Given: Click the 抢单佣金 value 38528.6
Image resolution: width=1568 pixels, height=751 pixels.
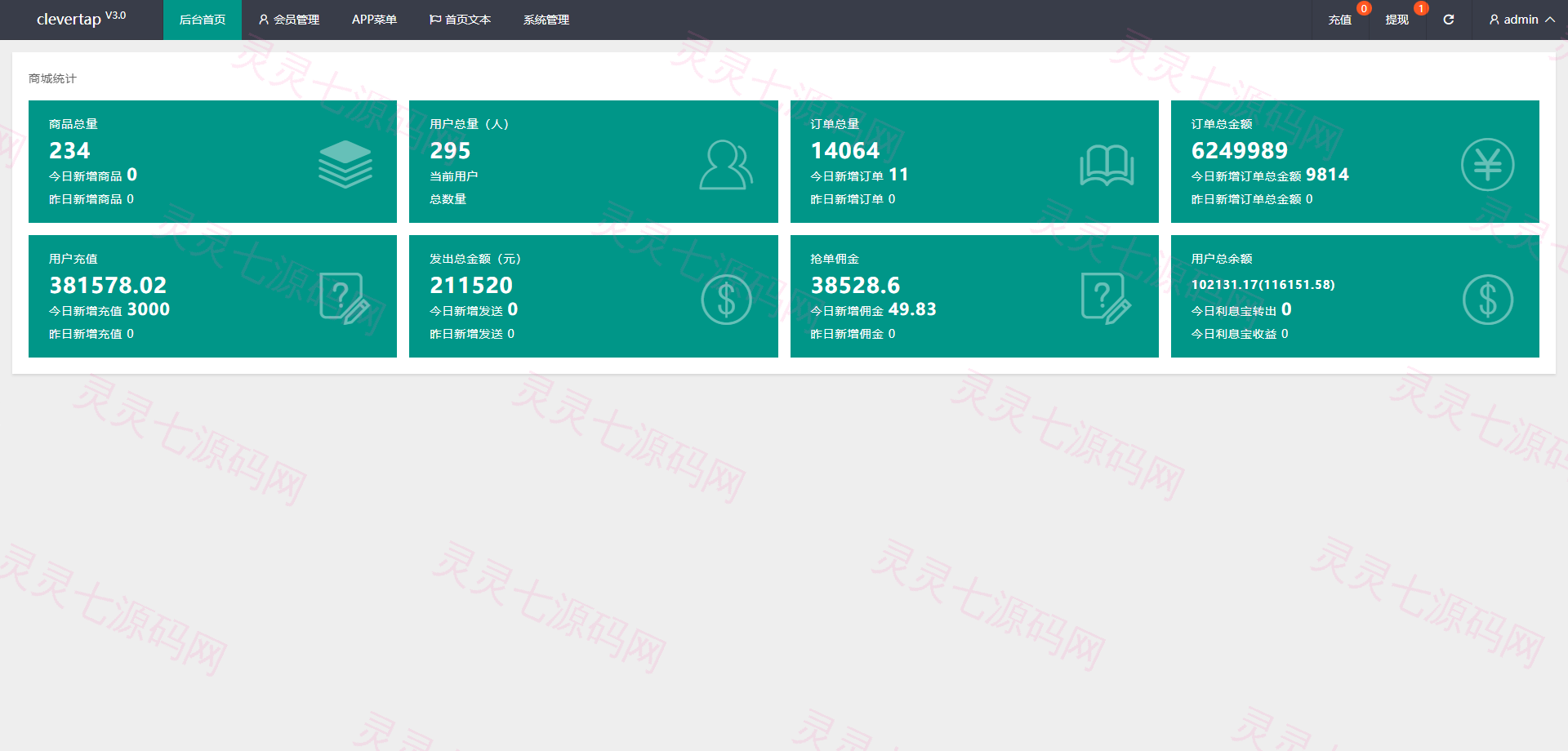Looking at the screenshot, I should click(855, 286).
